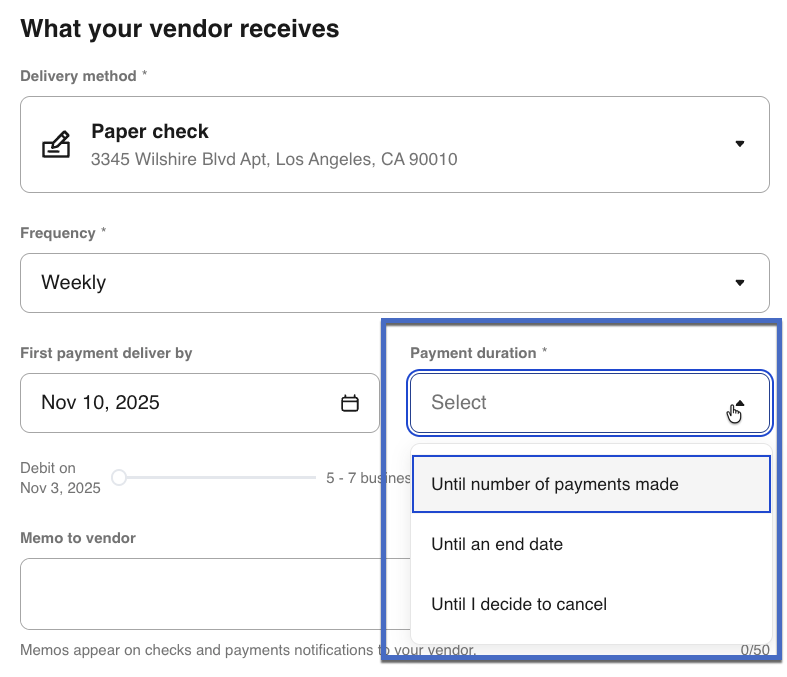Click the Weekly frequency value
Image resolution: width=787 pixels, height=677 pixels.
tap(73, 283)
